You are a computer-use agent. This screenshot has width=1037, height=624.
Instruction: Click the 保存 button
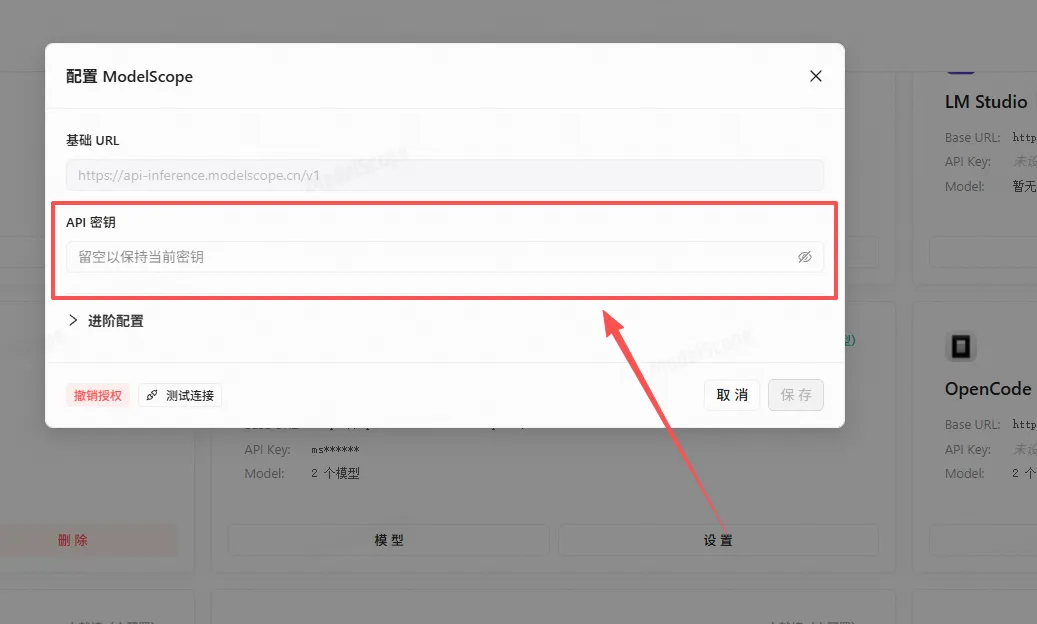[796, 395]
